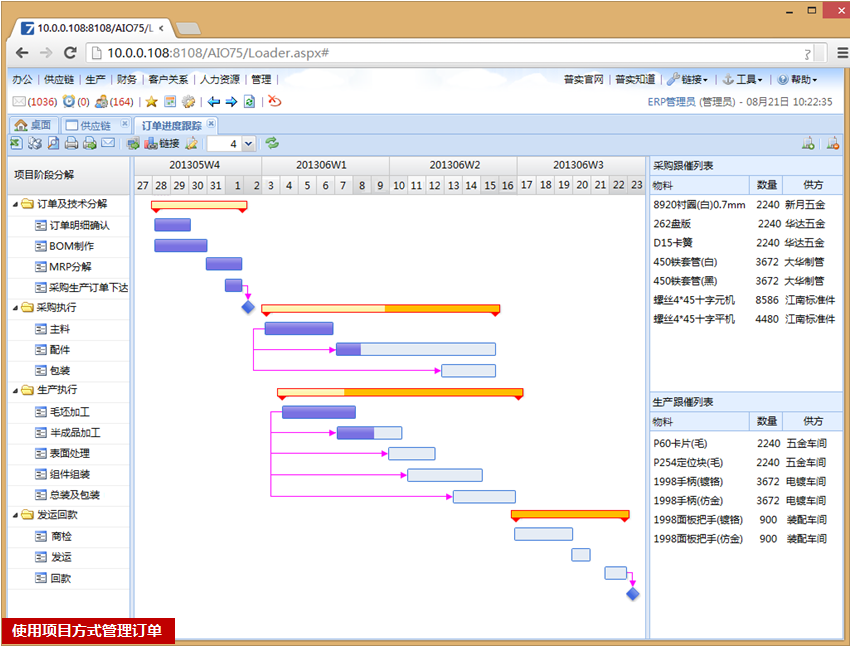The width and height of the screenshot is (851, 647).
Task: Sort by 数量 column in 采购跟催列表
Action: point(767,185)
